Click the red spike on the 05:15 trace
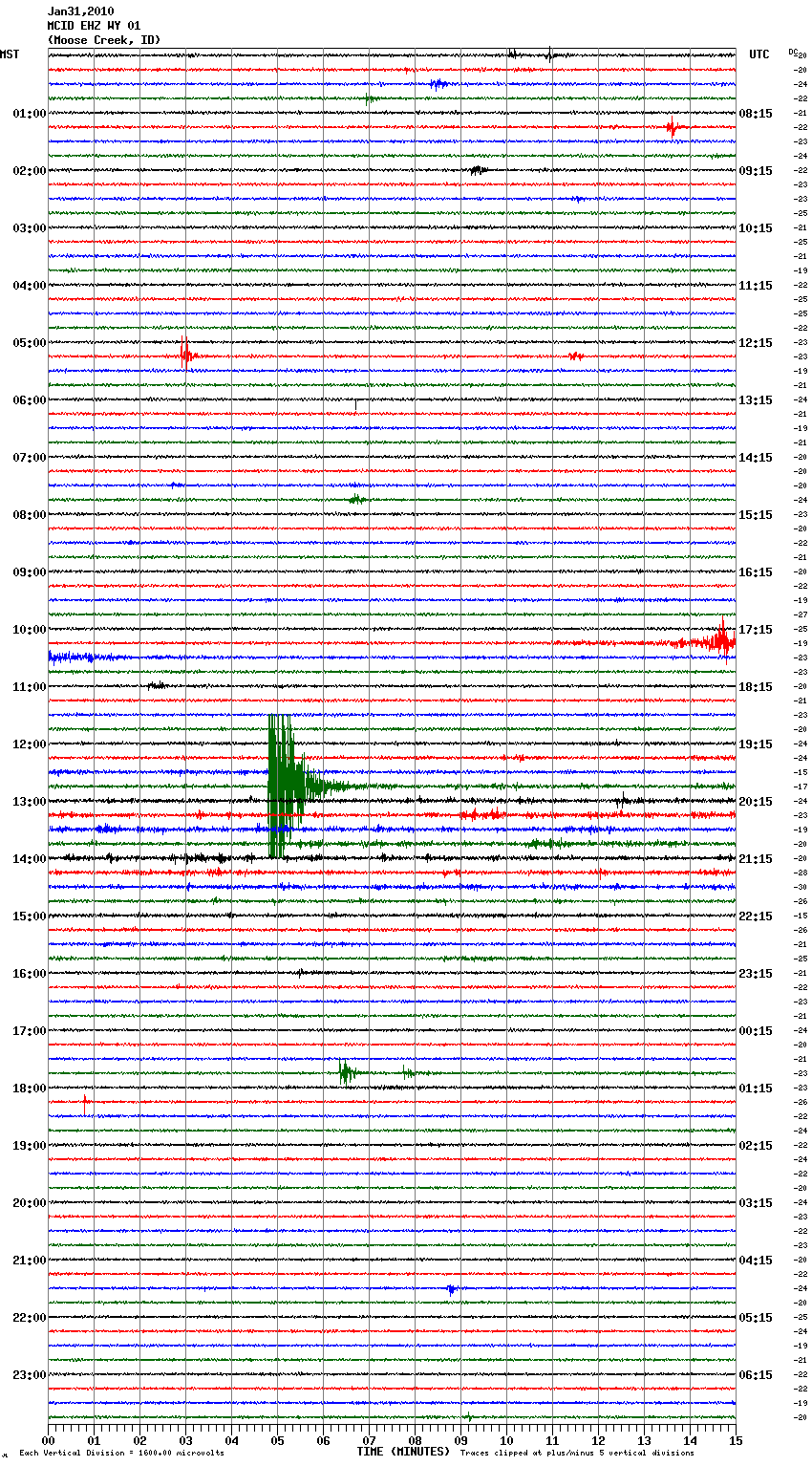Screen dimensions: 812x1466 tap(186, 355)
